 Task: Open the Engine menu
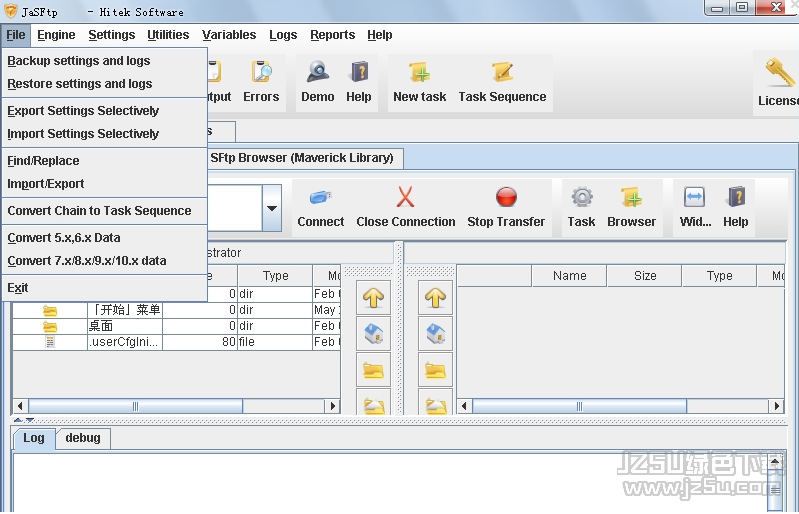coord(56,35)
